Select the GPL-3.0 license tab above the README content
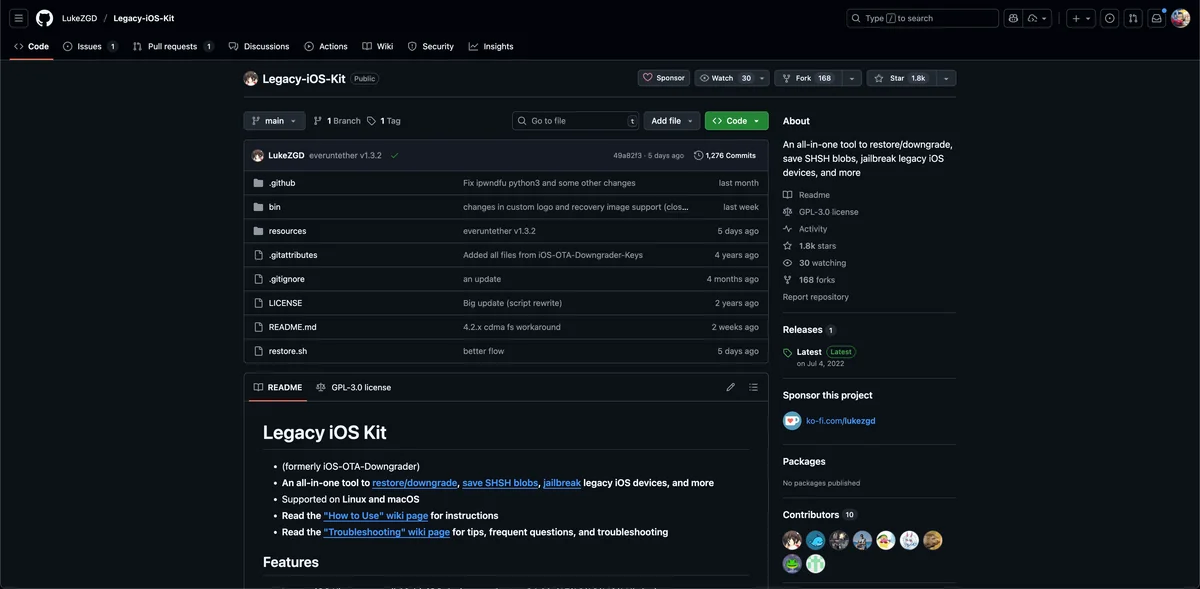Screen dimensions: 1200x589 (x=354, y=387)
